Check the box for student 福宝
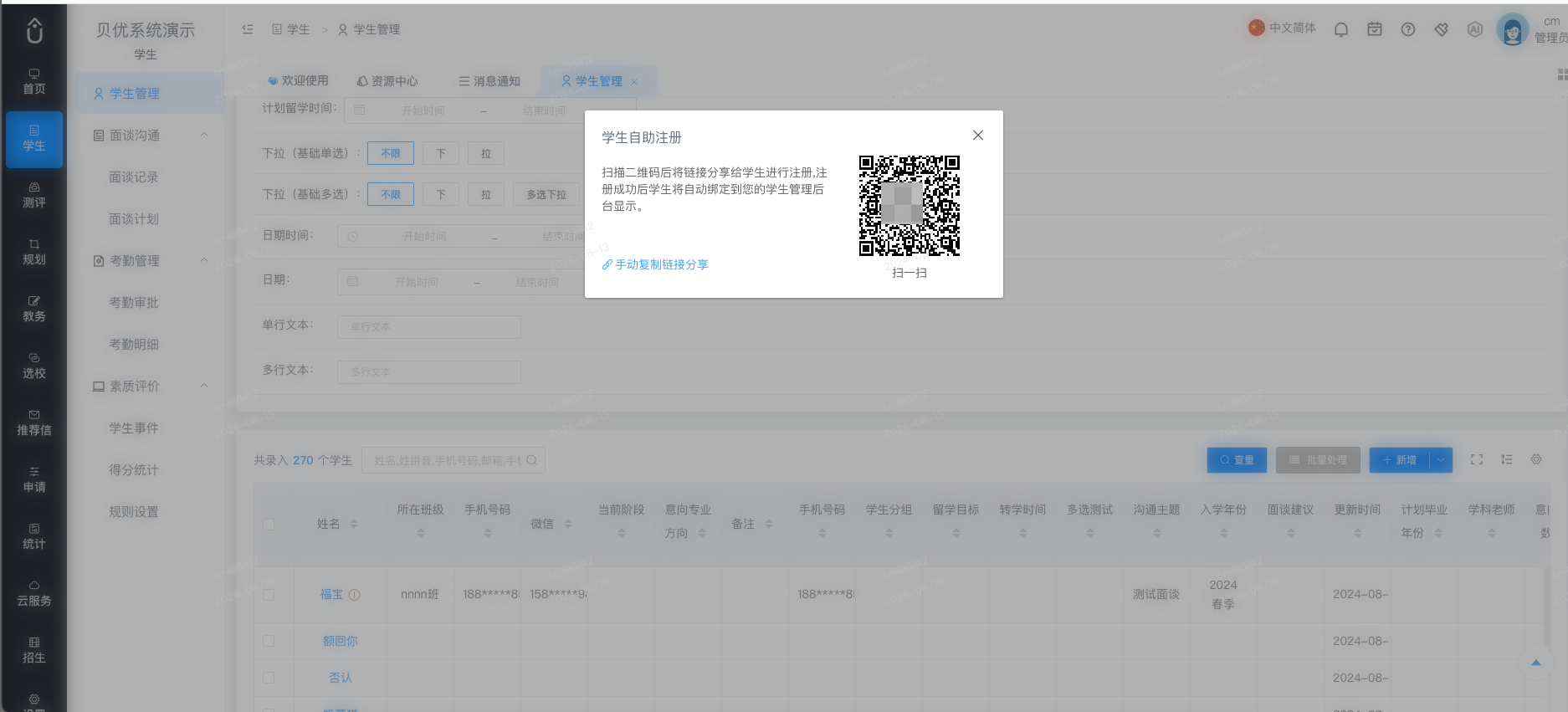 tap(269, 595)
